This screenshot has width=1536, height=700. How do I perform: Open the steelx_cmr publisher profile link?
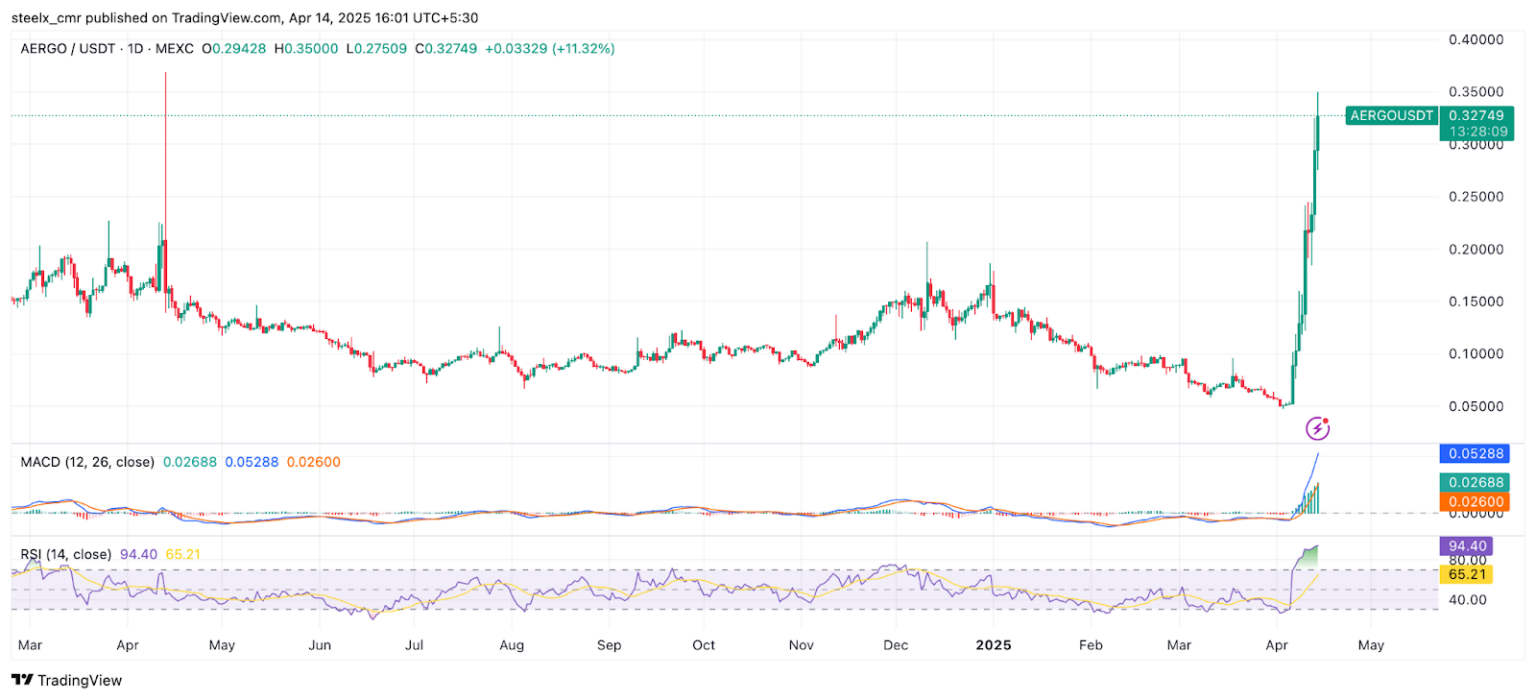48,17
